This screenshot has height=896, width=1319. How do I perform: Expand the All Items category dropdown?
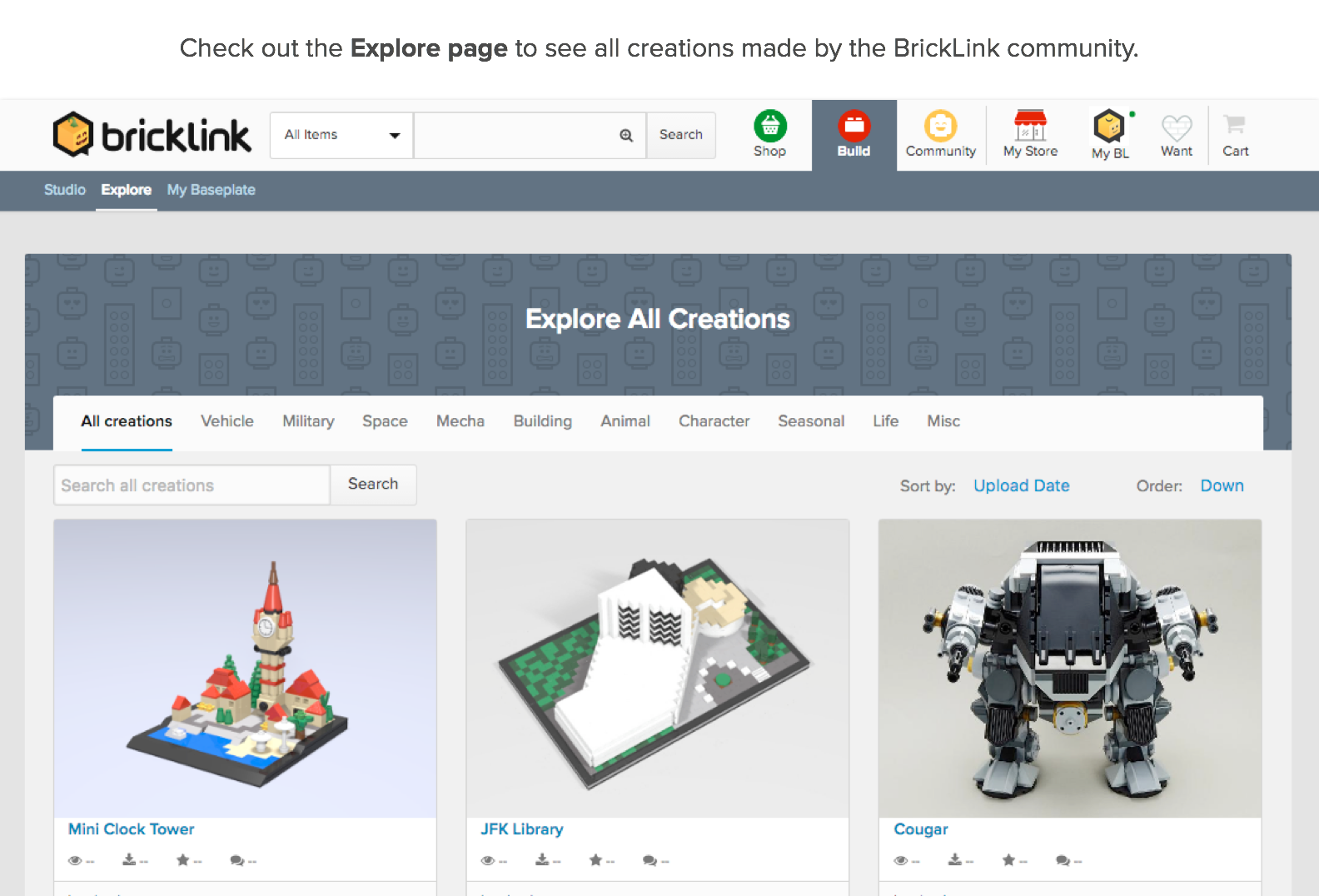pos(341,135)
